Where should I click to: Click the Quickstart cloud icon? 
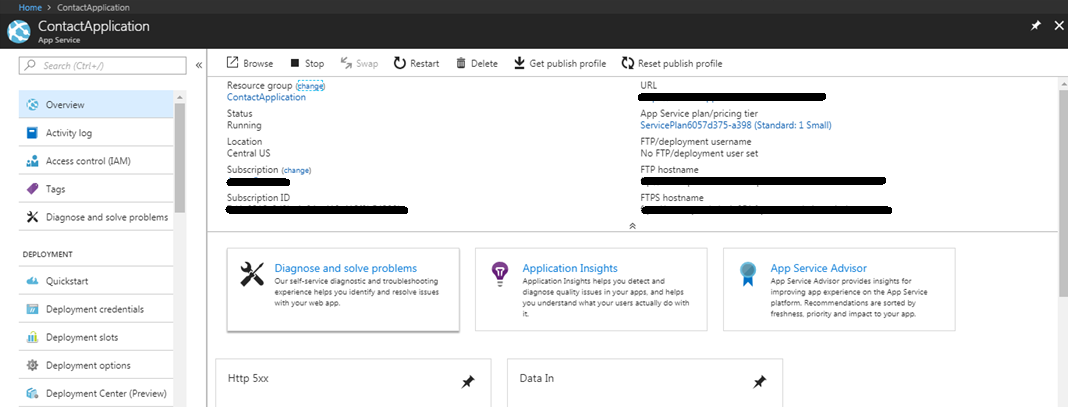pos(32,281)
